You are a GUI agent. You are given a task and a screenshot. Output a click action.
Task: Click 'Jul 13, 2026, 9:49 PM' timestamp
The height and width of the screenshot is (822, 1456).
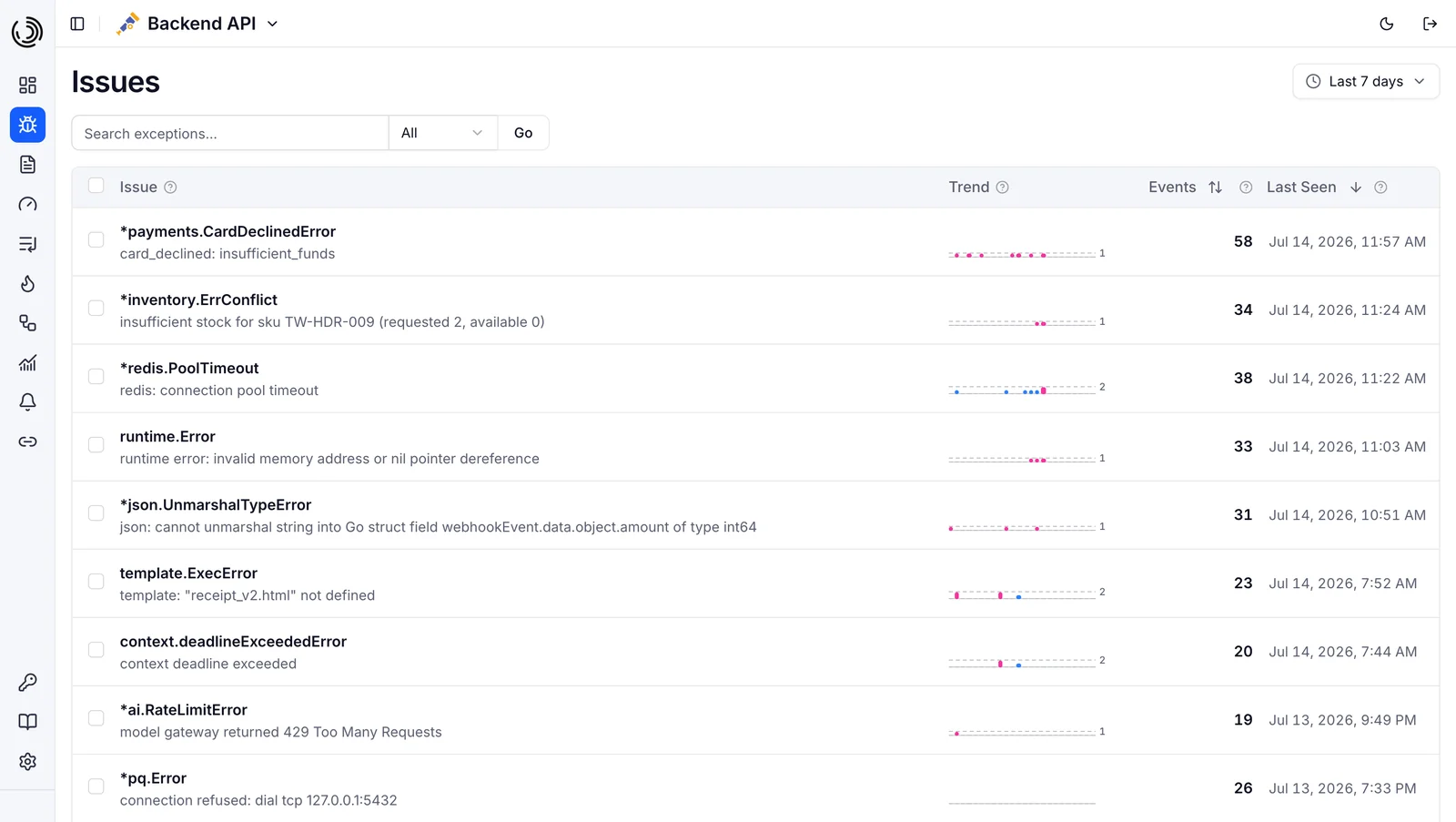click(x=1343, y=719)
